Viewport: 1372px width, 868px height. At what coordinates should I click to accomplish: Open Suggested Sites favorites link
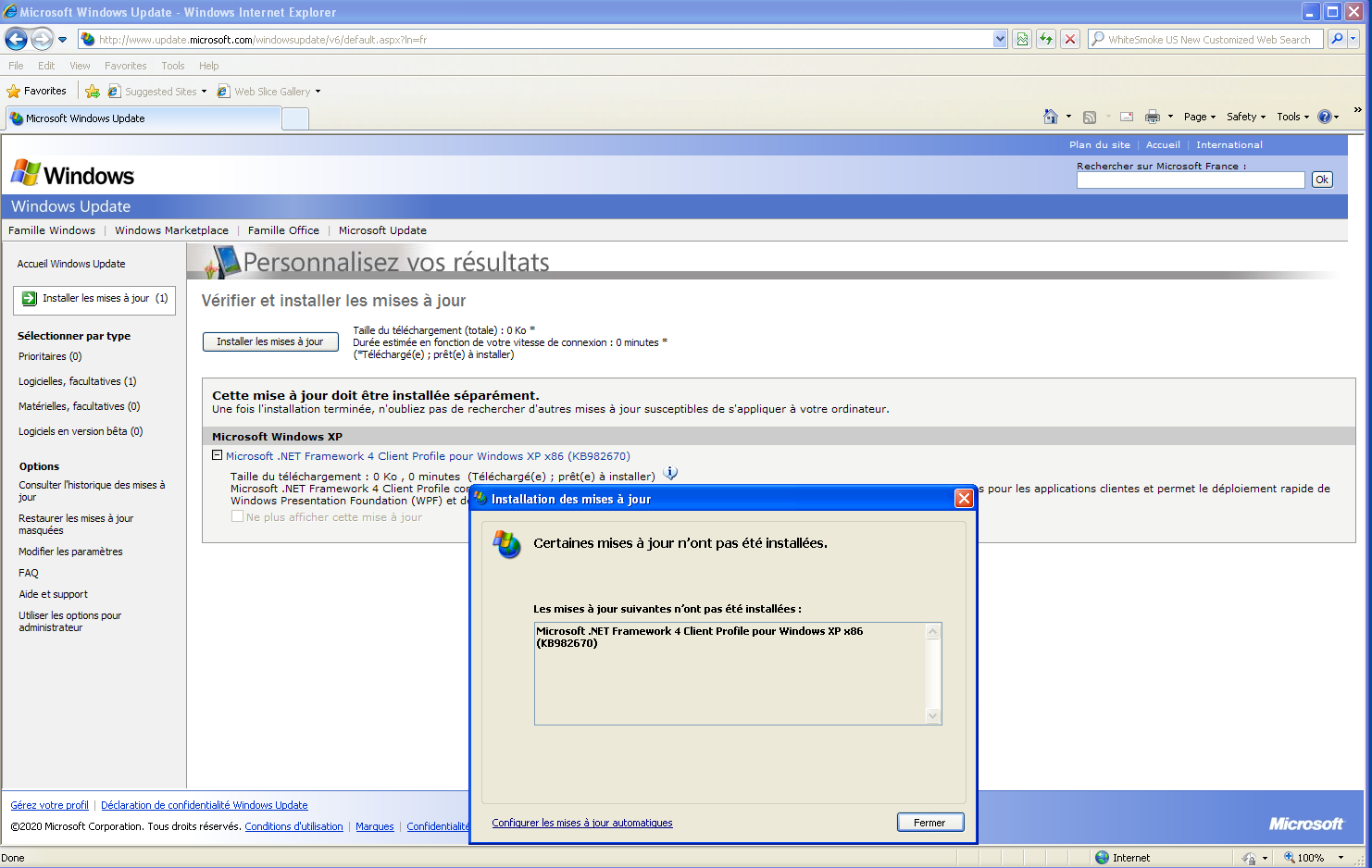pyautogui.click(x=157, y=92)
